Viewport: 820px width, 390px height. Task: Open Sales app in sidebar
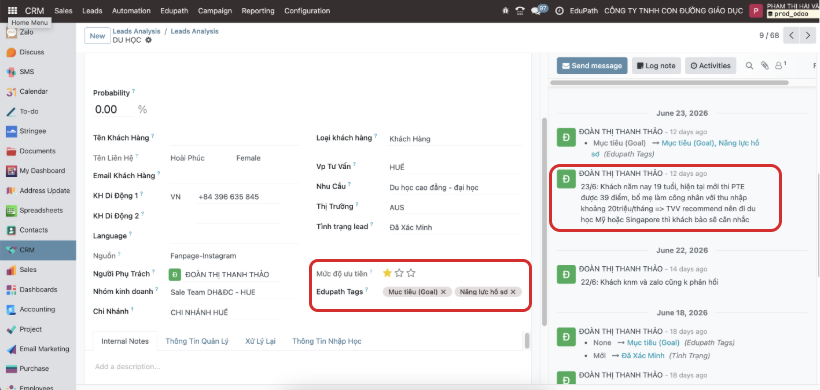point(38,270)
